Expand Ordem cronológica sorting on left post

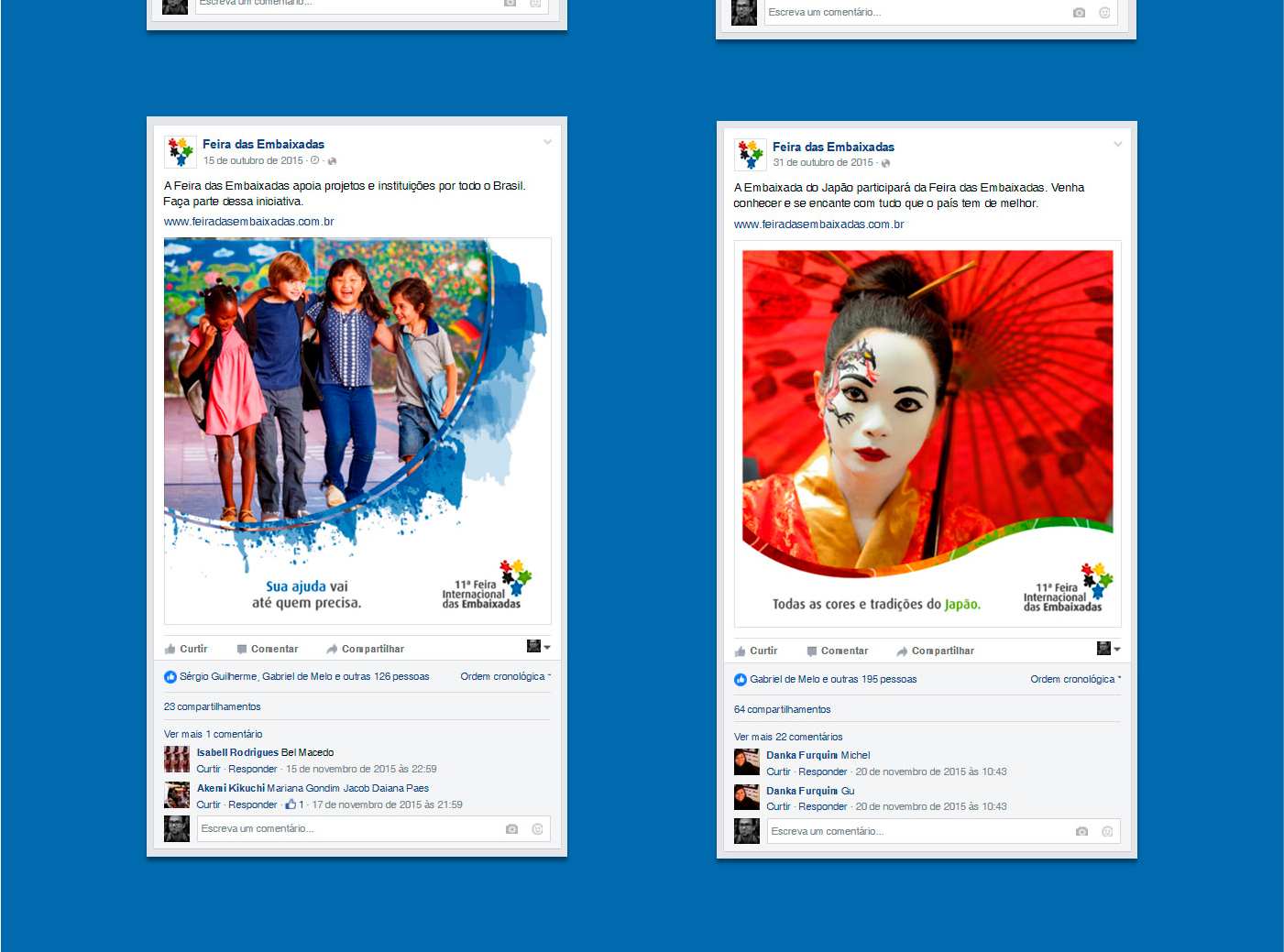(x=505, y=677)
